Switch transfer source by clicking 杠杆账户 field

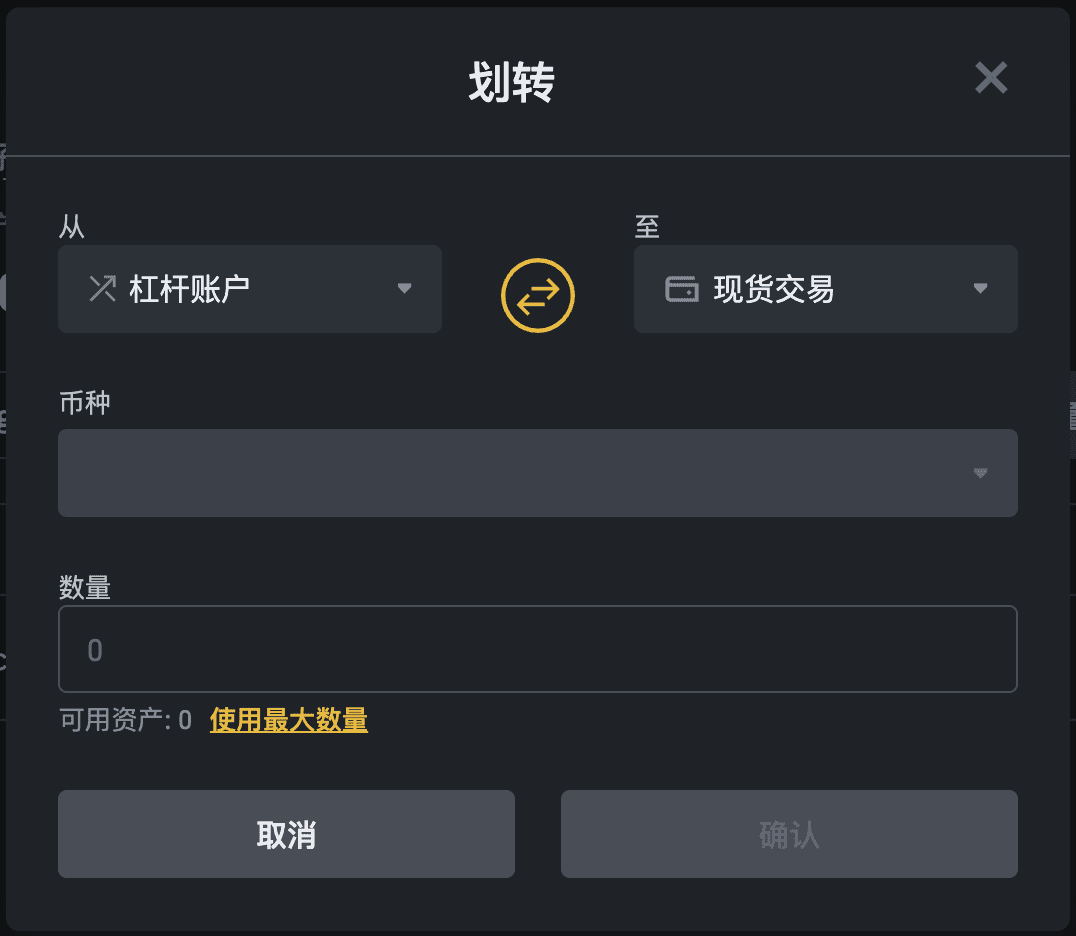pos(249,288)
